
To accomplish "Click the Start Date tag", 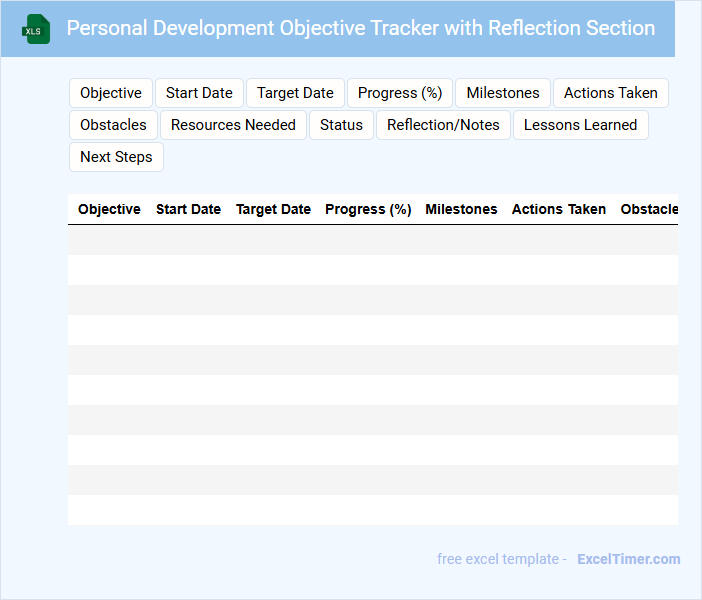I will tap(199, 93).
